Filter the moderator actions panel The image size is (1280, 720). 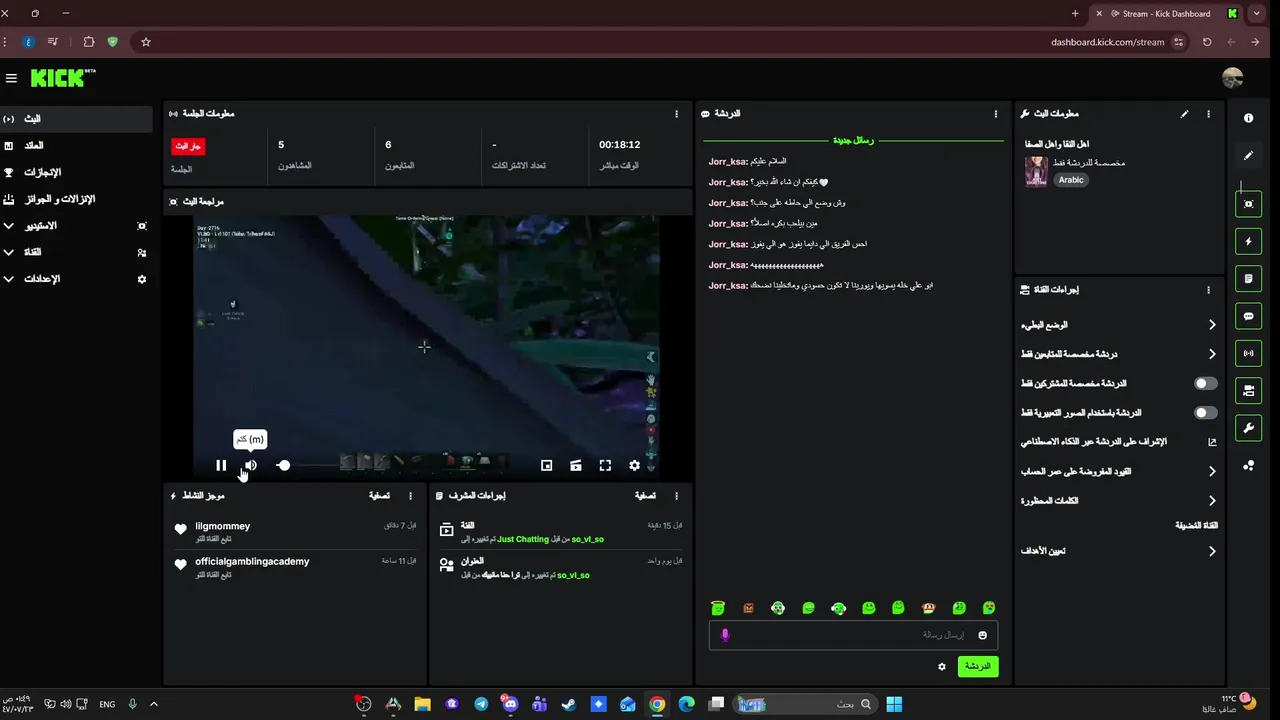[645, 496]
